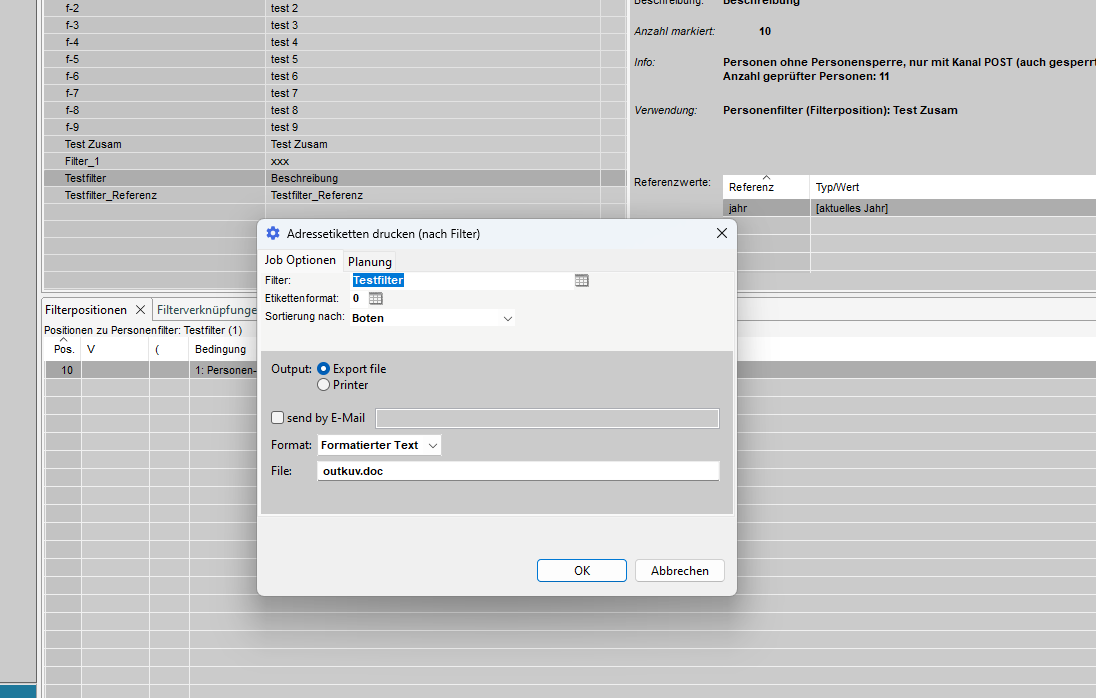Close the Filterpositionen tab via X
The height and width of the screenshot is (698, 1096).
140,310
